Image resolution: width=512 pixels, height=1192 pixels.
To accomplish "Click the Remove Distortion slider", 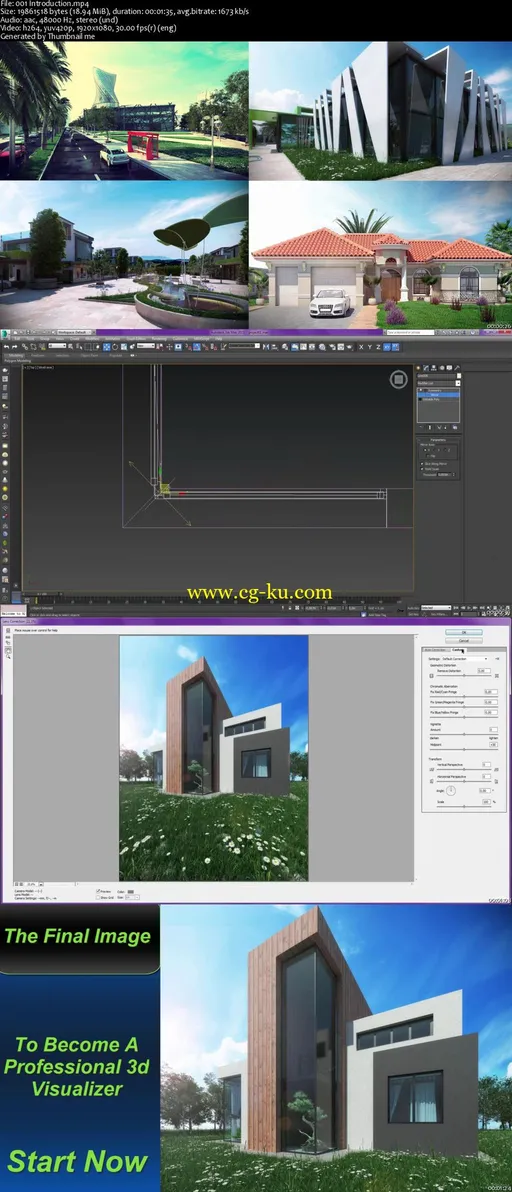I will [464, 676].
